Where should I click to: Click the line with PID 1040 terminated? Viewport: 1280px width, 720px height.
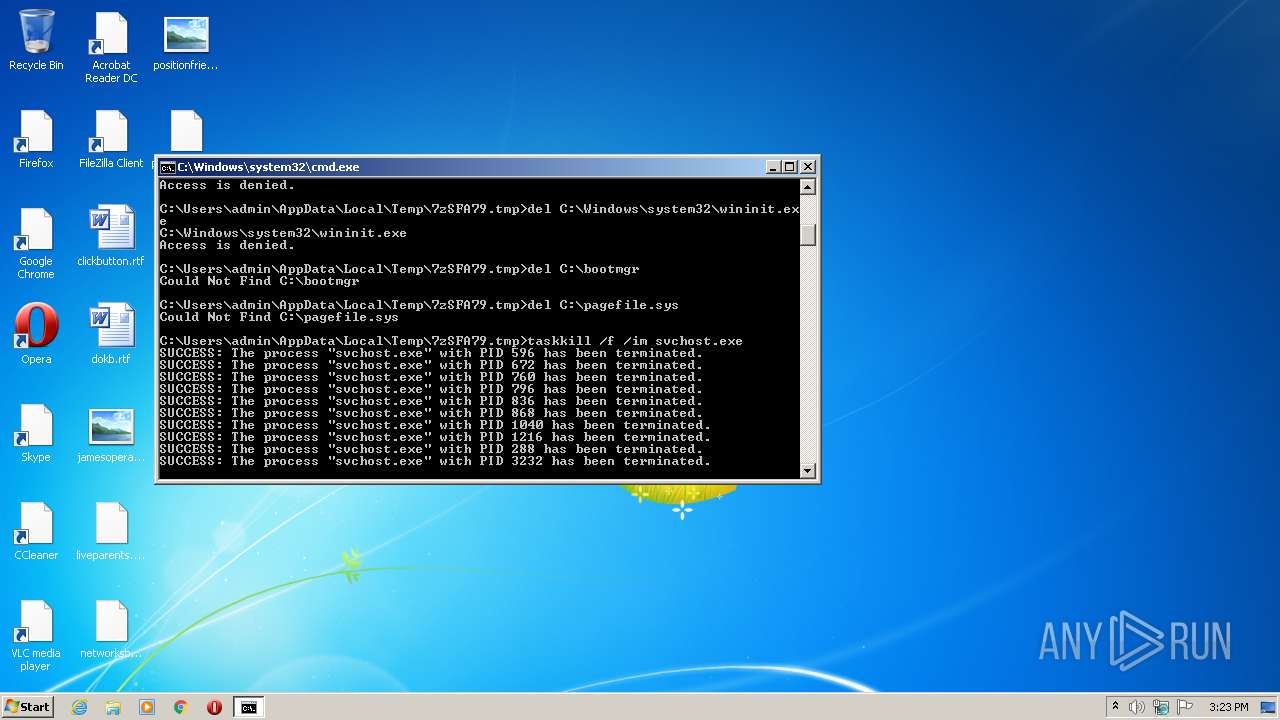pos(435,425)
